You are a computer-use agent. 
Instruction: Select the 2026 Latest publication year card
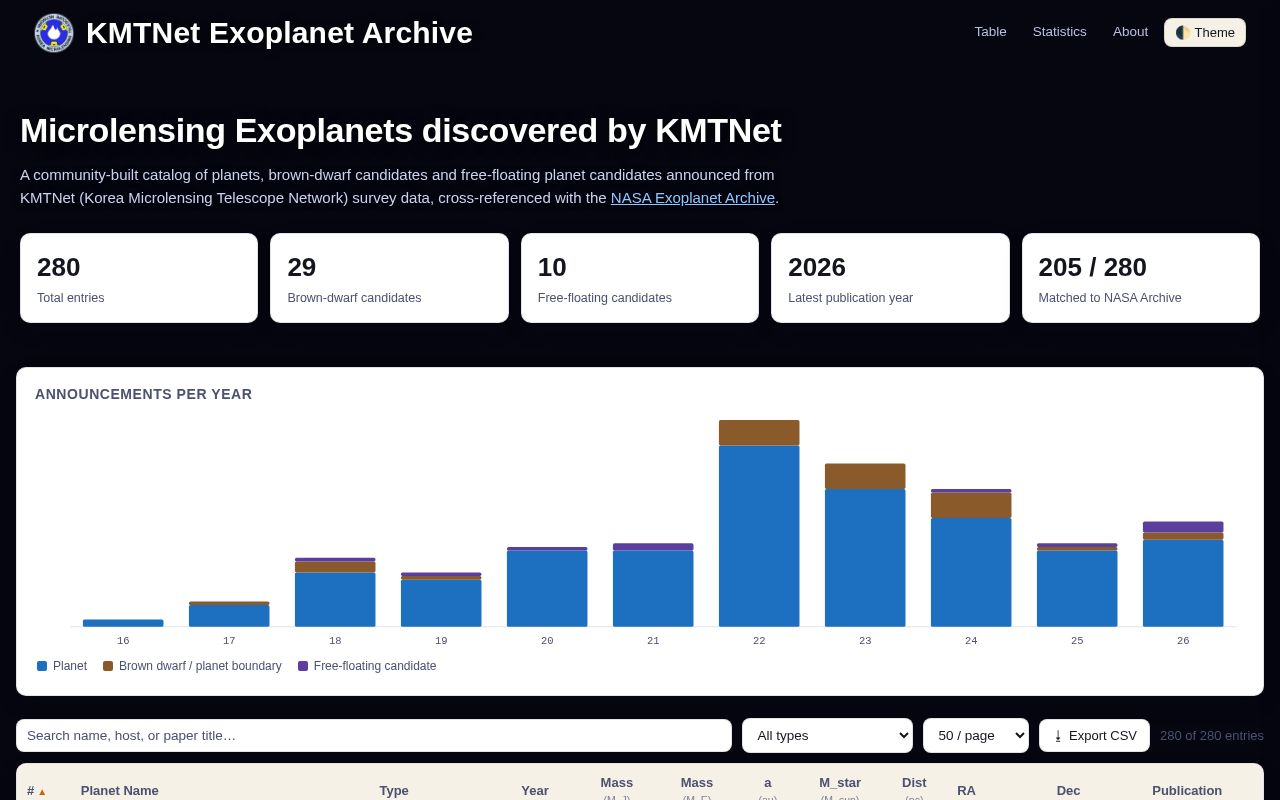tap(890, 278)
